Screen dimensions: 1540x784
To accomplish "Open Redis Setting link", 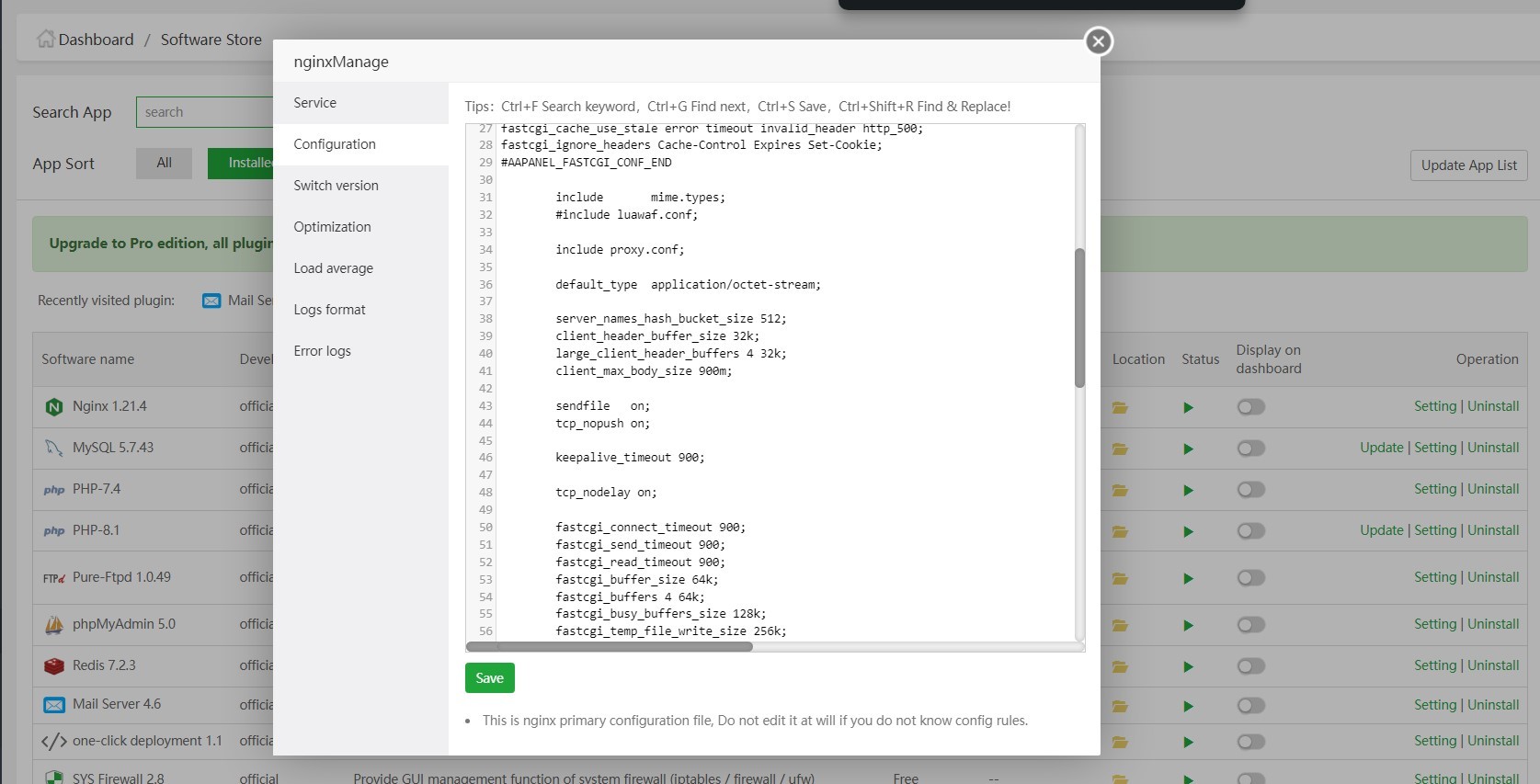I will (1435, 665).
